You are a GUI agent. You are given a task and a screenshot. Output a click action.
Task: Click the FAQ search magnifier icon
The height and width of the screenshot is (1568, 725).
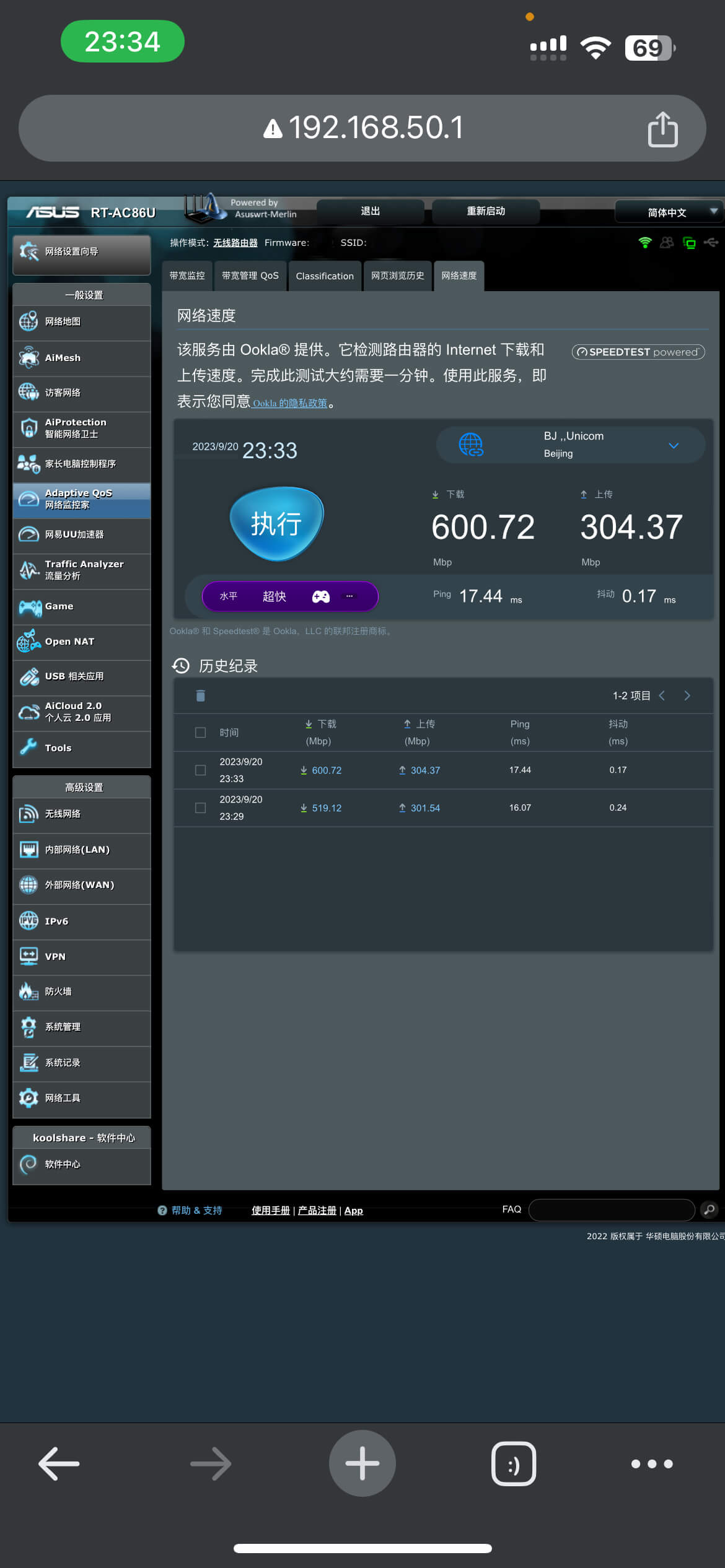pyautogui.click(x=709, y=1209)
